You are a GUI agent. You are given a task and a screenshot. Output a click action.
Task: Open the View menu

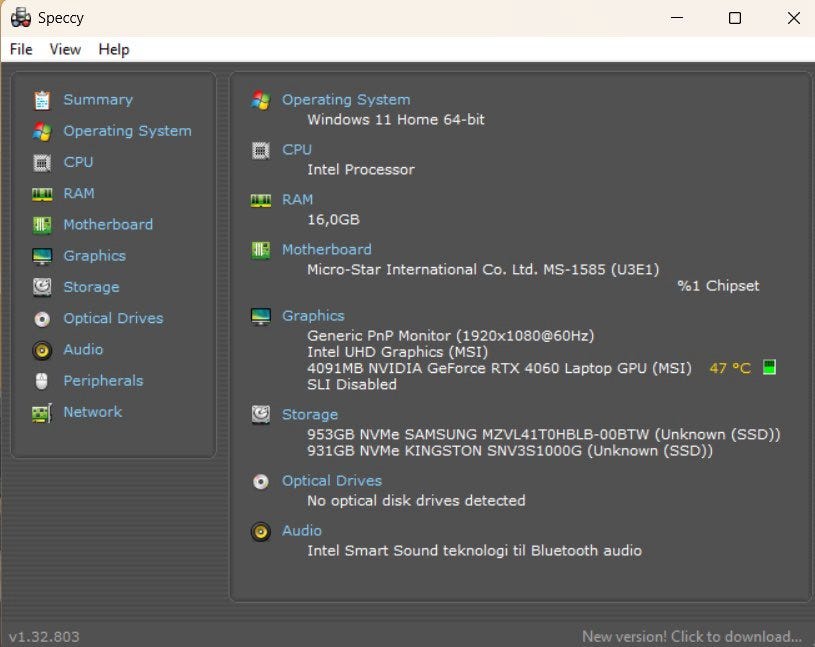point(65,49)
